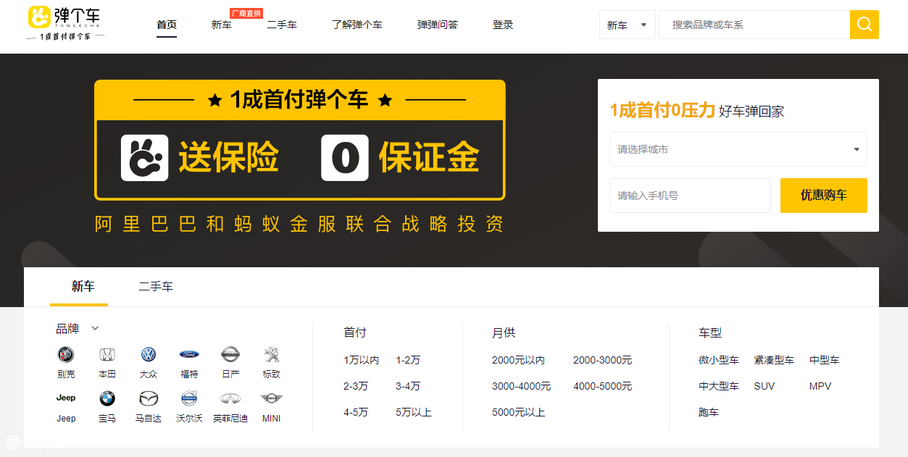The width and height of the screenshot is (908, 457).
Task: Click the 1成首付弹个车 promo banner
Action: (x=299, y=140)
